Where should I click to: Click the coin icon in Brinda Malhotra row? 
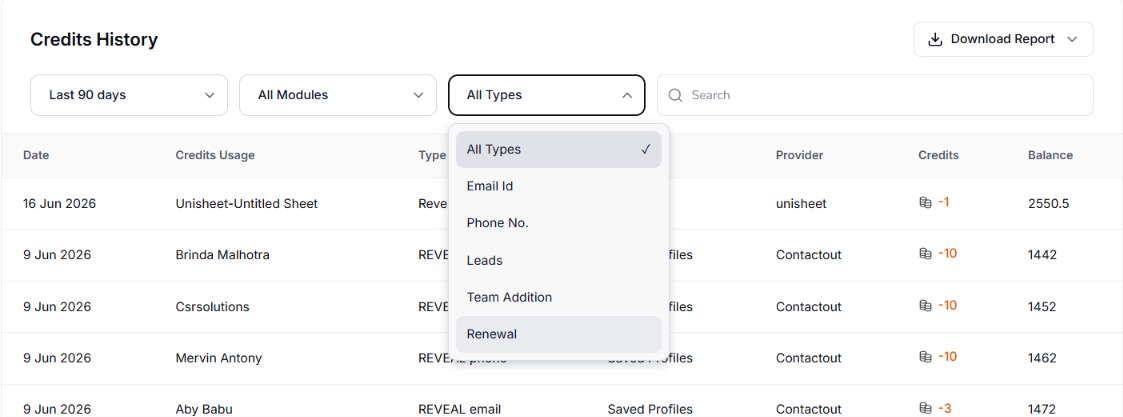tap(925, 254)
